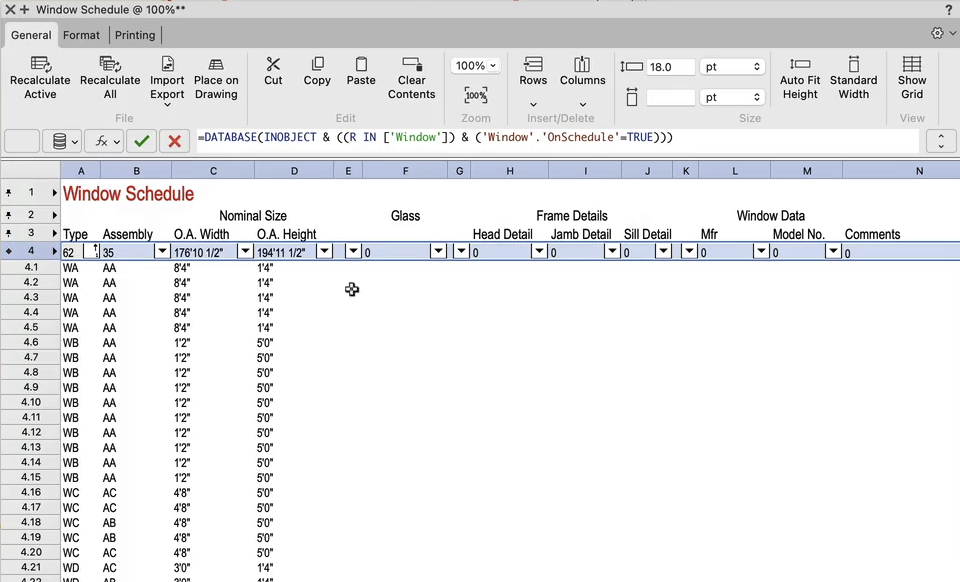Screen dimensions: 960x582
Task: Expand the fx function dropdown
Action: point(104,141)
